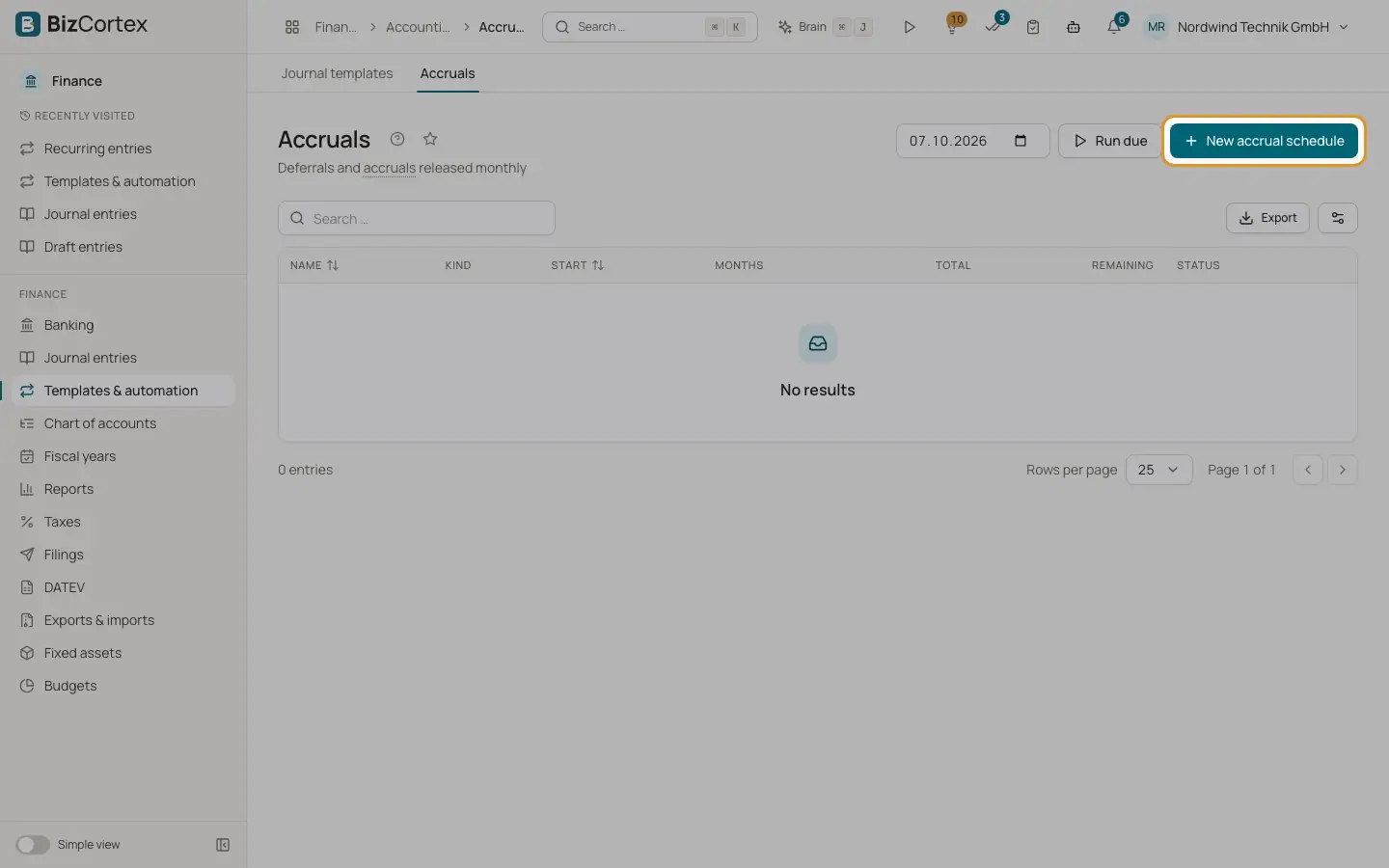Open Banking in sidebar
Screen dimensions: 1389x868
pos(123,325)
